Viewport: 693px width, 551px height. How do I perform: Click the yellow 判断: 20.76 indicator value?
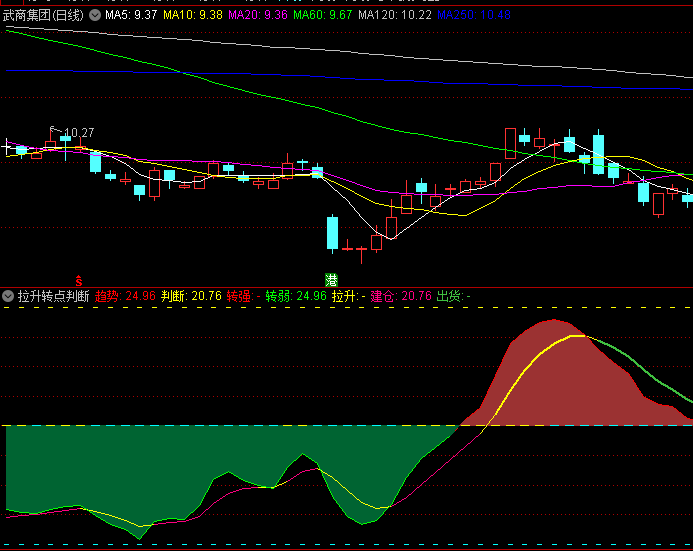click(191, 296)
